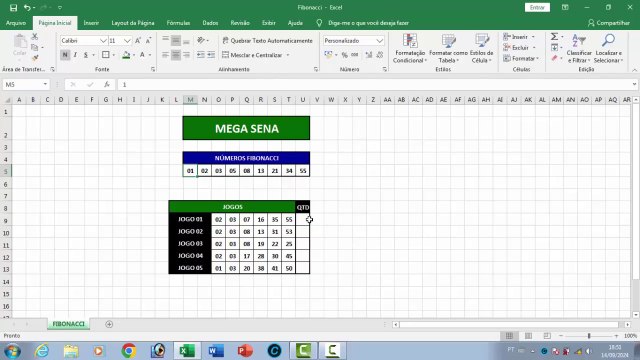Align text to the middle vertically
This screenshot has height=360, width=640.
pos(176,40)
